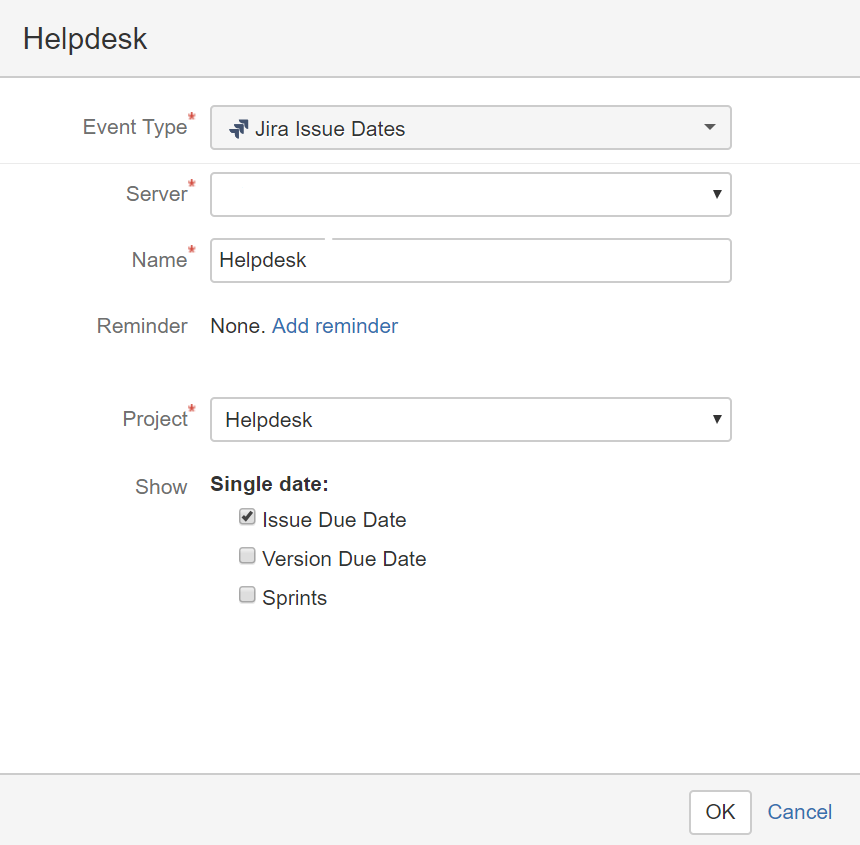Click the Add reminder link
Viewport: 860px width, 845px height.
(x=335, y=326)
